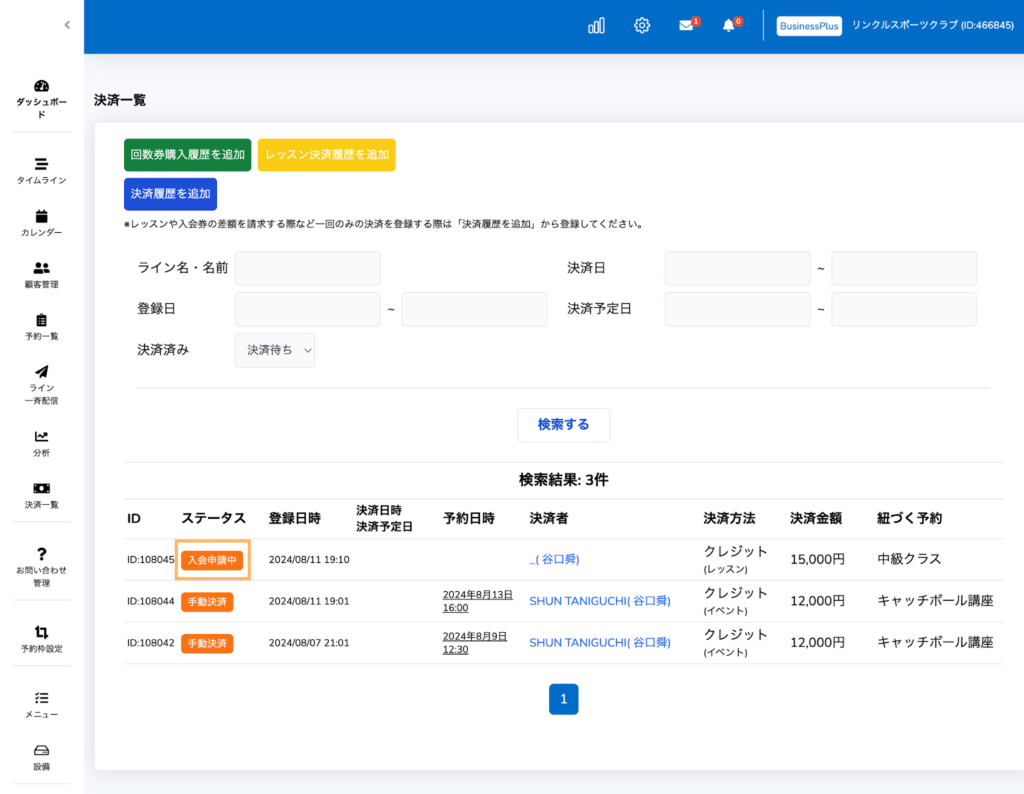Viewport: 1024px width, 794px height.
Task: Click reservation date 2024年8月9日 12:30
Action: tap(475, 643)
